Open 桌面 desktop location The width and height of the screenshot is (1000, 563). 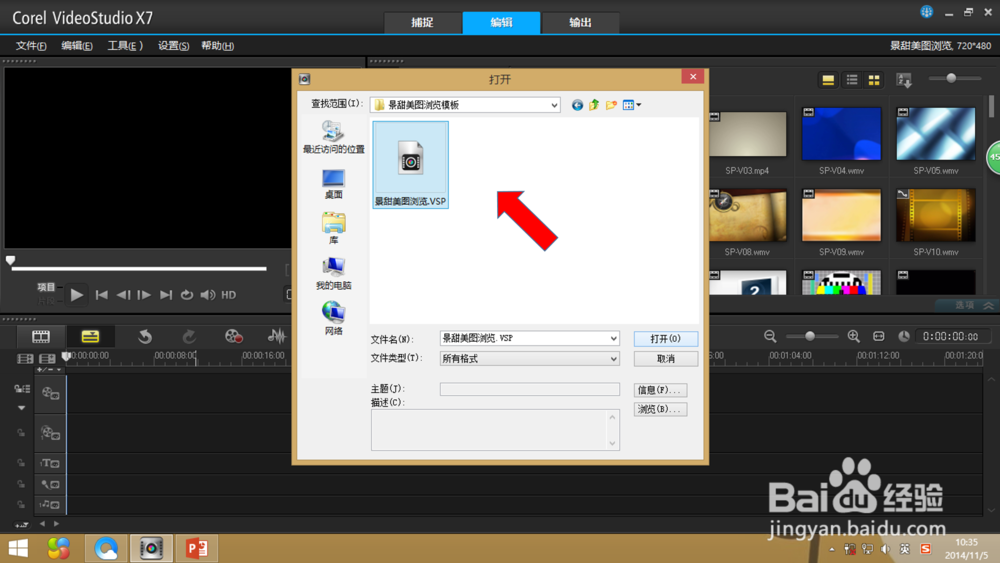pyautogui.click(x=334, y=184)
